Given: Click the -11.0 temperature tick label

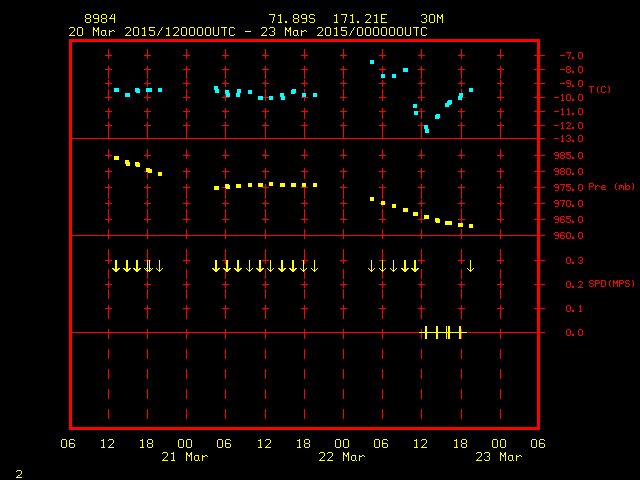Looking at the screenshot, I should click(x=569, y=111).
